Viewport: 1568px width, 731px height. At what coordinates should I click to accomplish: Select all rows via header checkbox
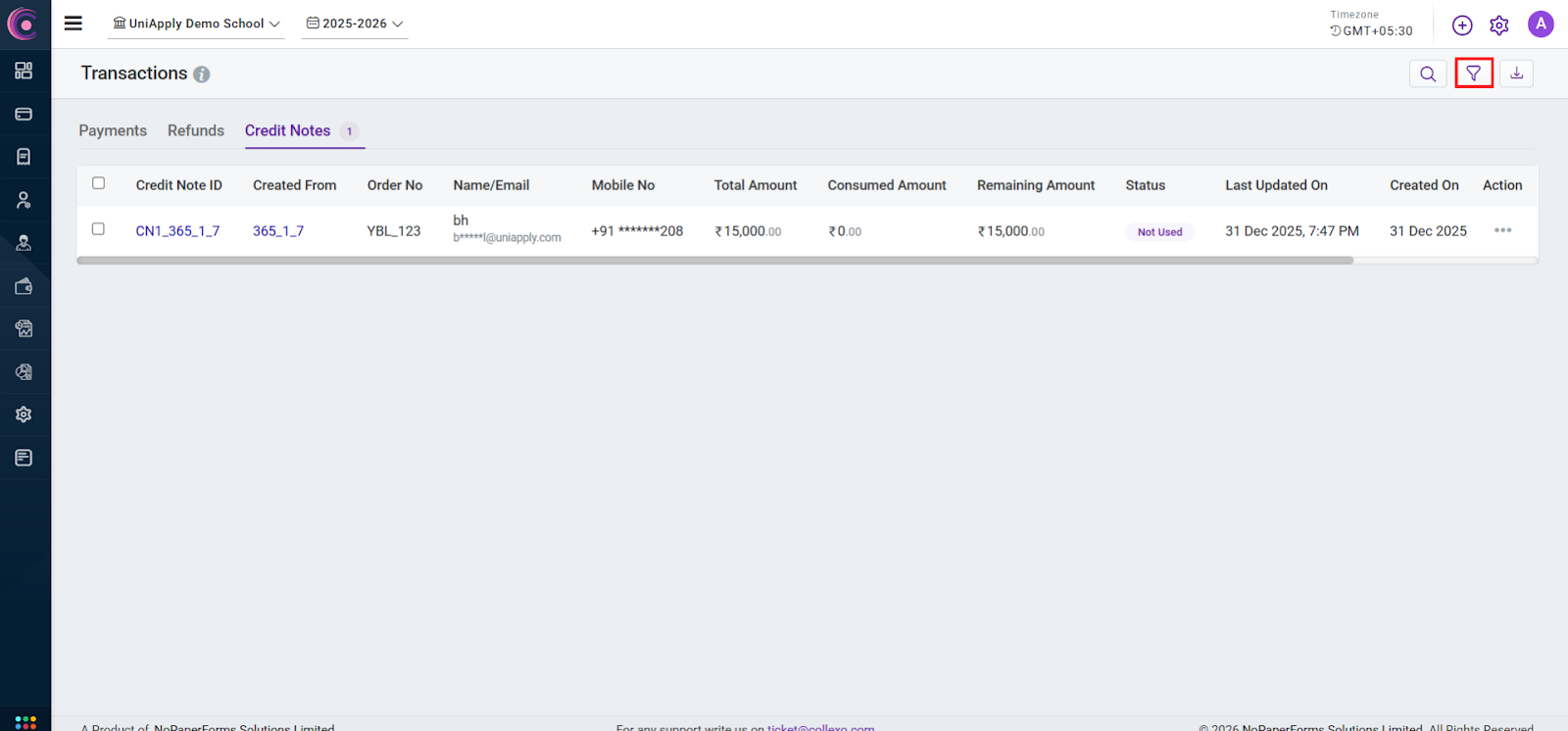coord(98,183)
